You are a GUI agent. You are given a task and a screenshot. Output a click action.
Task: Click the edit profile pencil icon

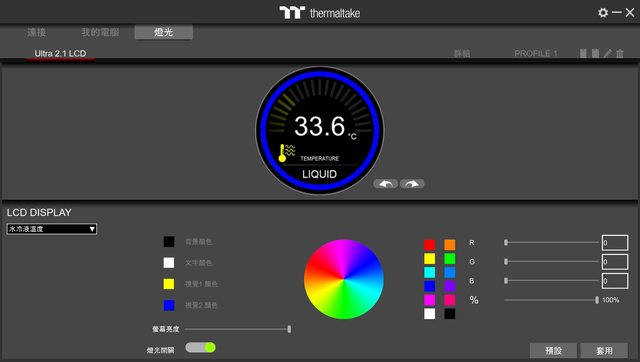608,53
